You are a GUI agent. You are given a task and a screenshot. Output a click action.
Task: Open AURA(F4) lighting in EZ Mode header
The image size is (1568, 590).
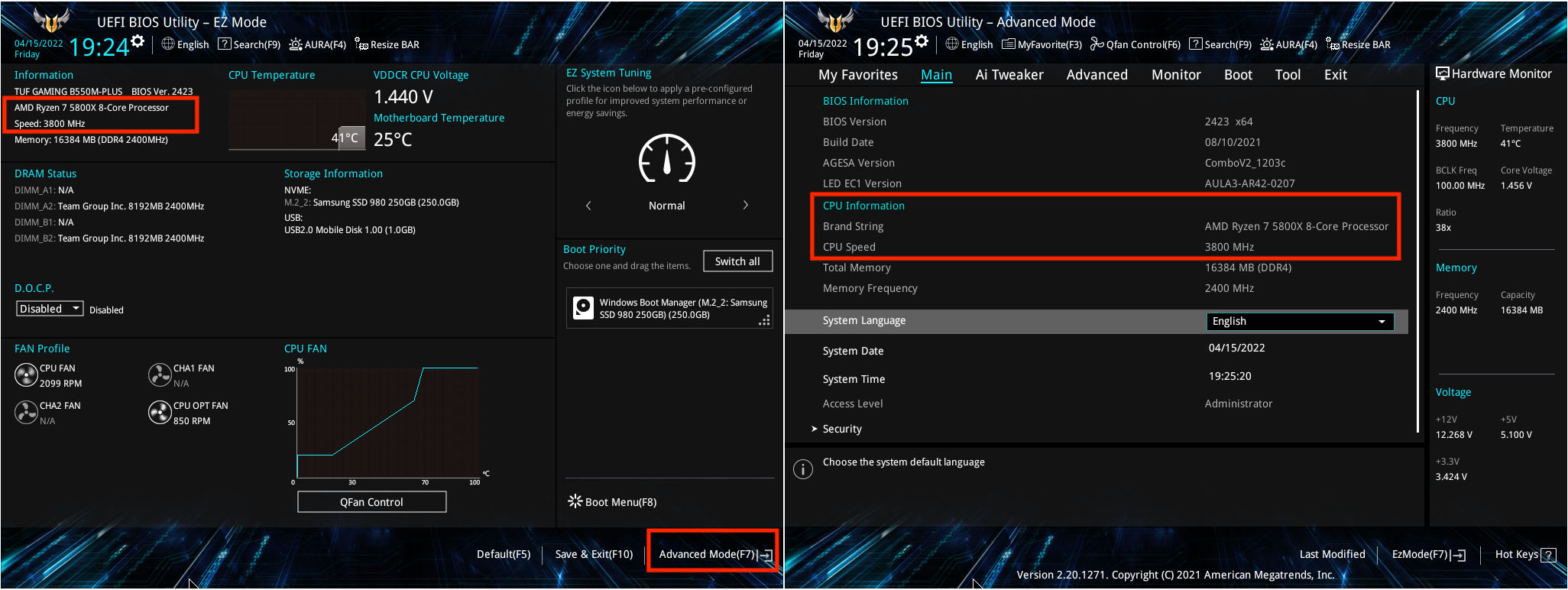tap(317, 44)
